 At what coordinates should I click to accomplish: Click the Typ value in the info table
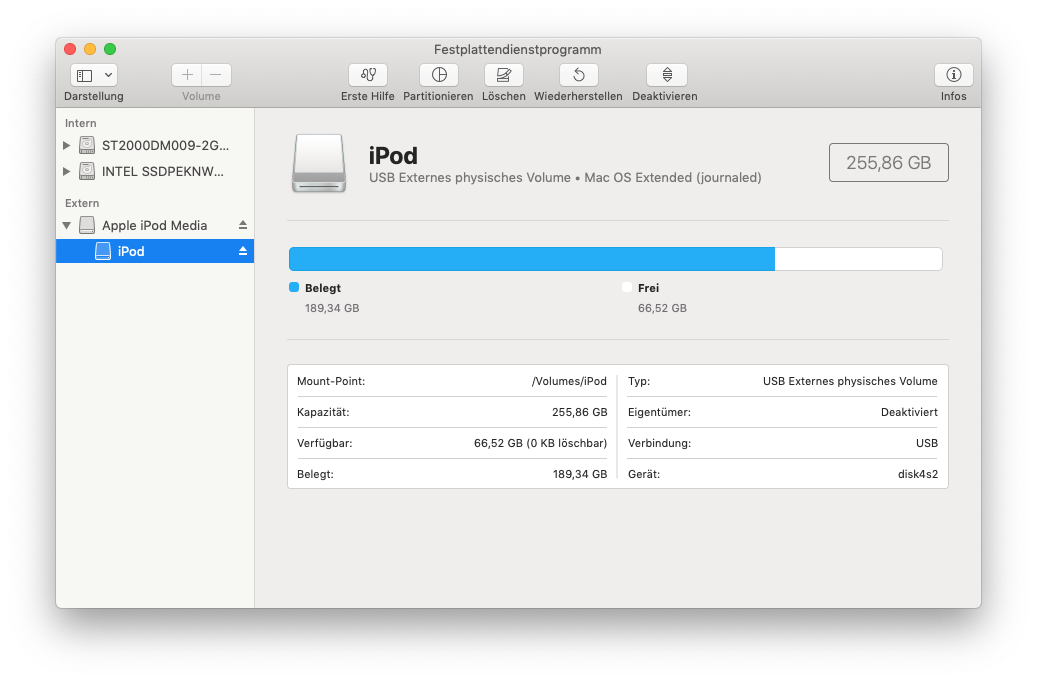coord(850,382)
